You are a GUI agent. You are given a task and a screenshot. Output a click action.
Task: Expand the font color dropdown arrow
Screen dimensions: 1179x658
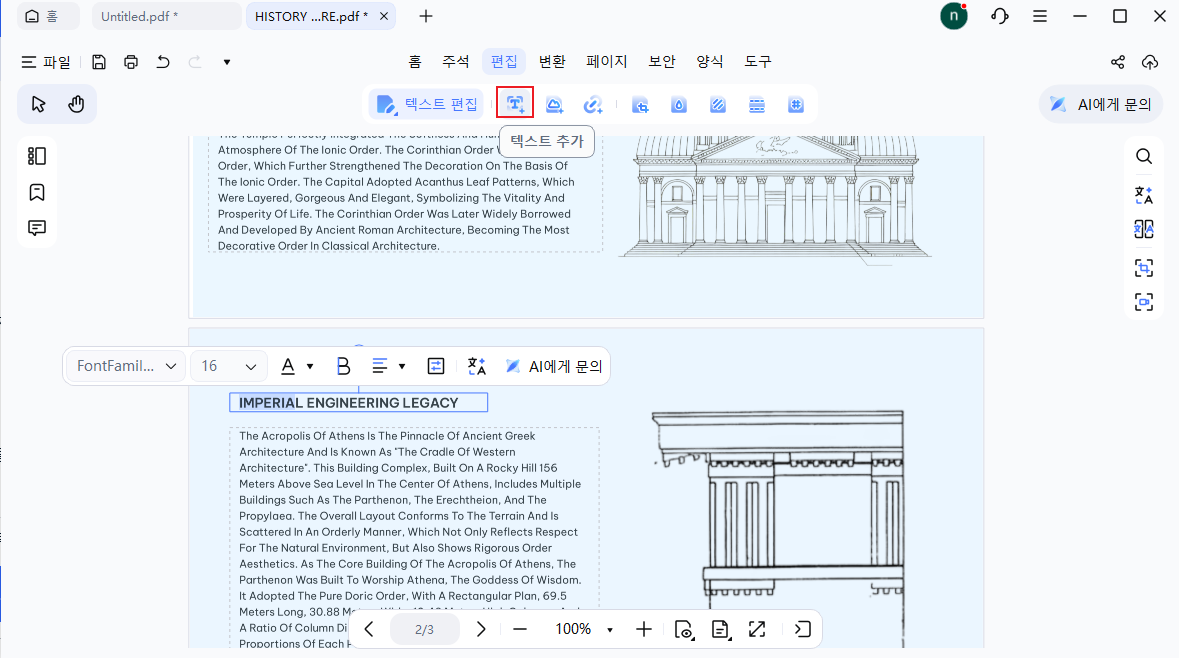[x=310, y=366]
